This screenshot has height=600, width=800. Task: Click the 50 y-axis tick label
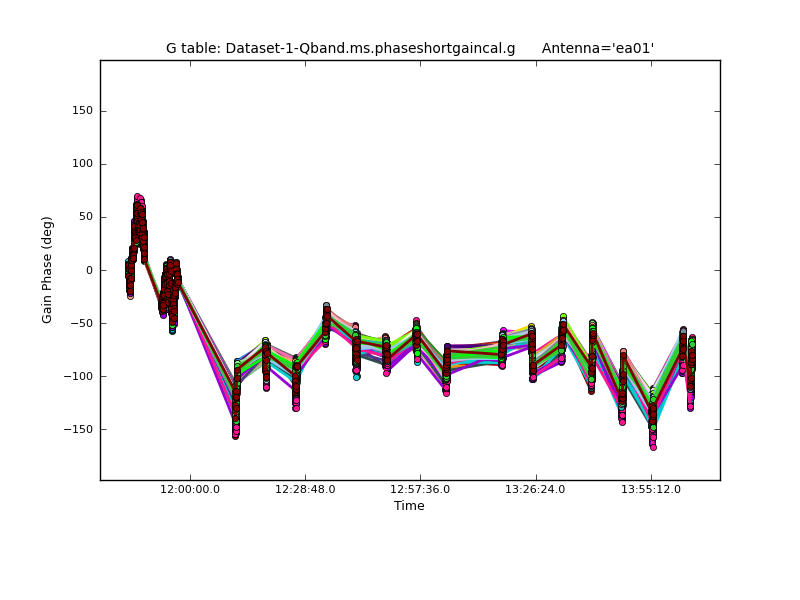[85, 217]
